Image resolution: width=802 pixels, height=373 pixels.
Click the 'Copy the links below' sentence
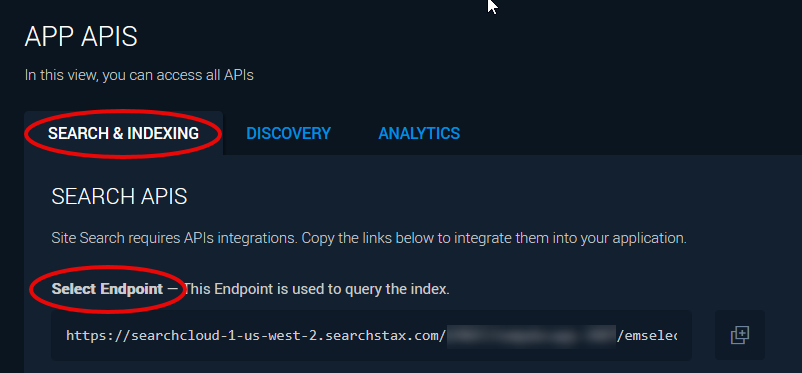[x=494, y=238]
